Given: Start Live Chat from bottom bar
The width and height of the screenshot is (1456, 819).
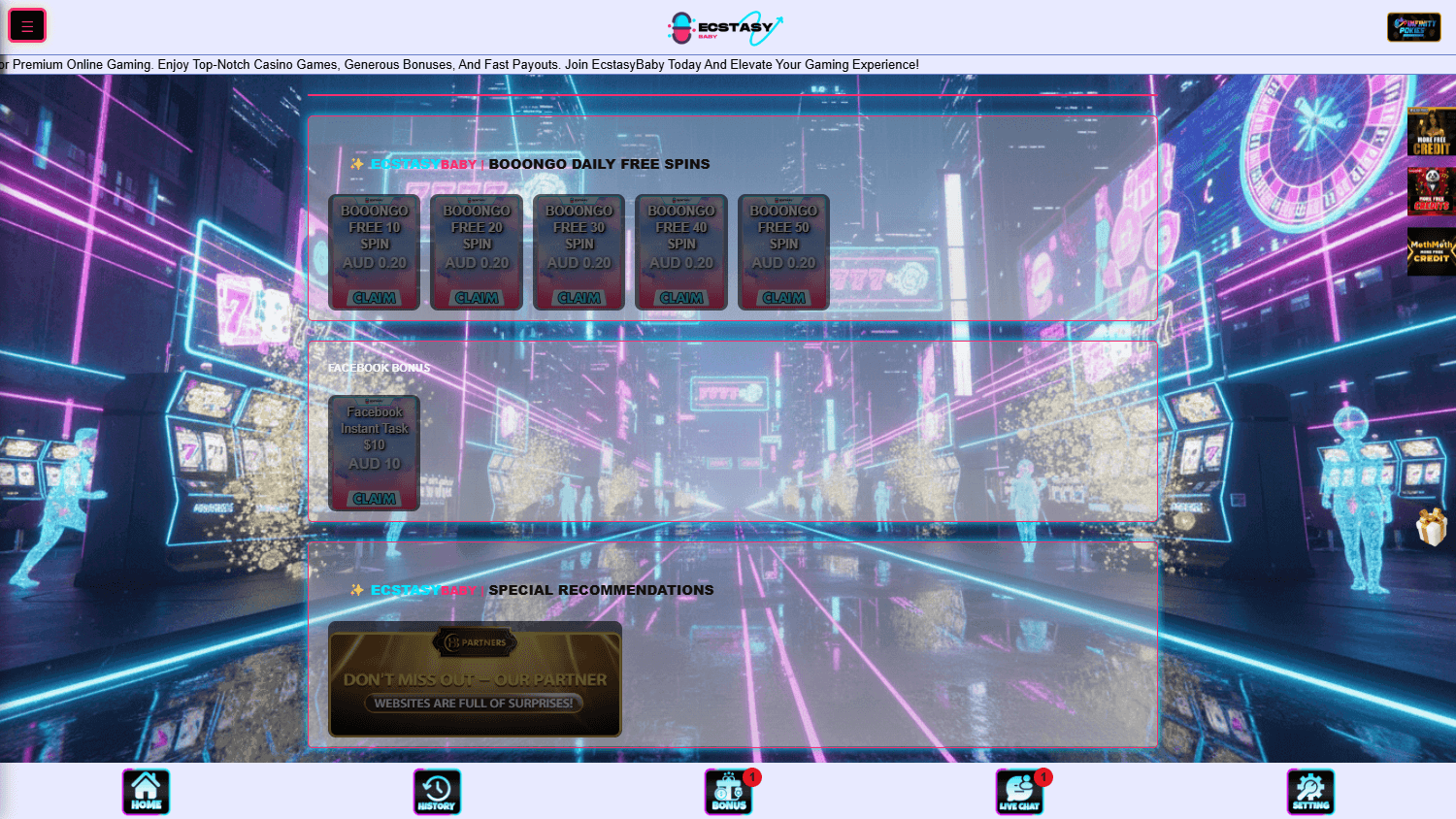Looking at the screenshot, I should (x=1019, y=792).
